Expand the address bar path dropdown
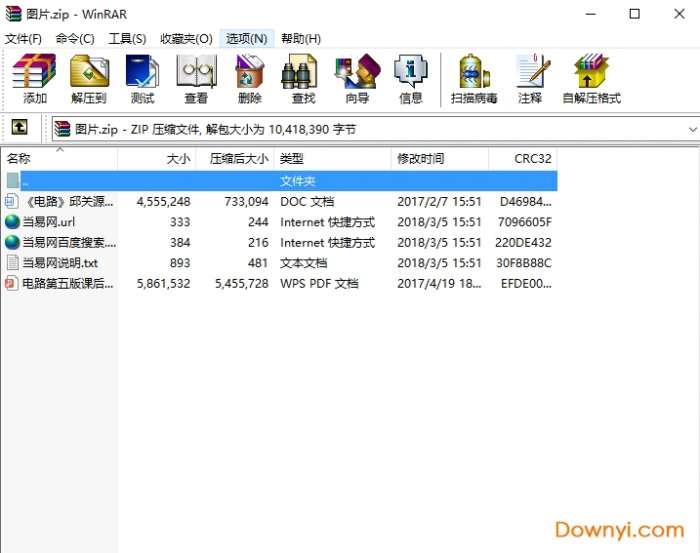Screen dimensions: 700x553 tap(692, 129)
